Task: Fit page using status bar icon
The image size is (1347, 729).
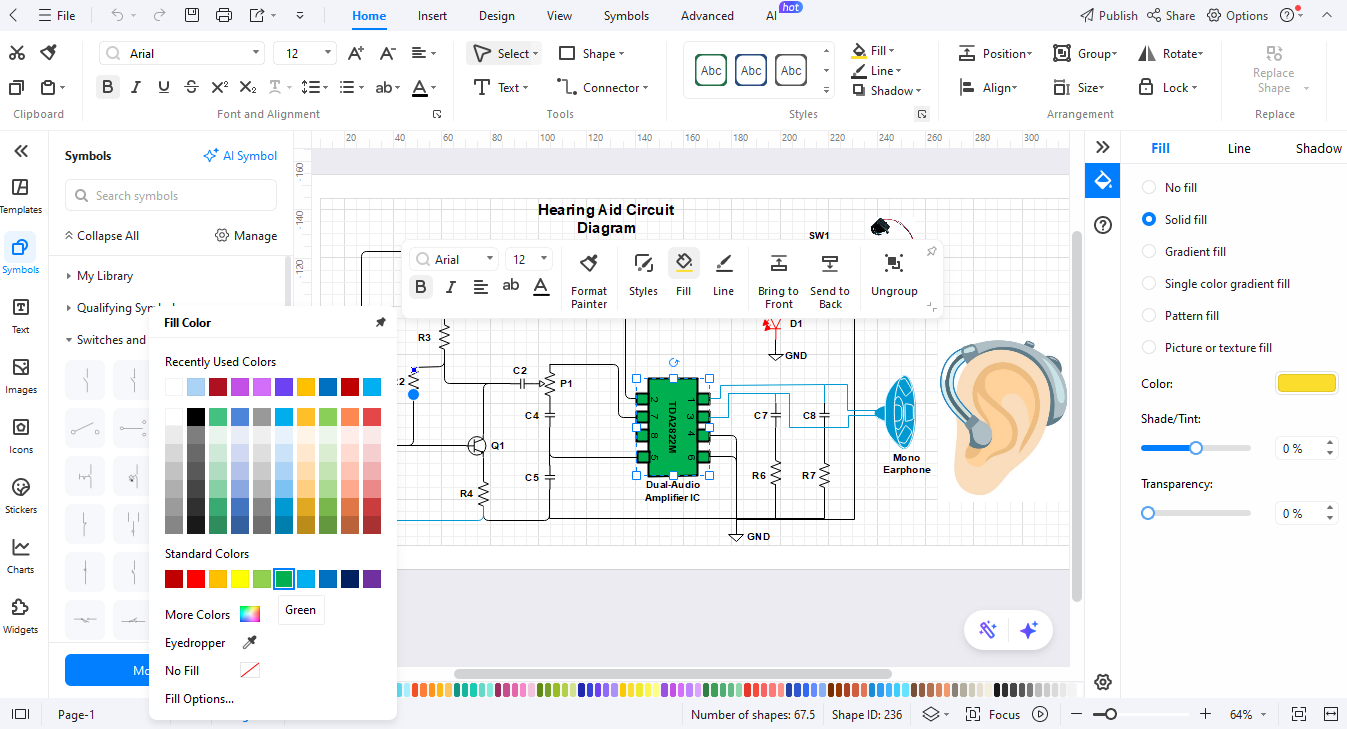Action: click(x=1299, y=714)
